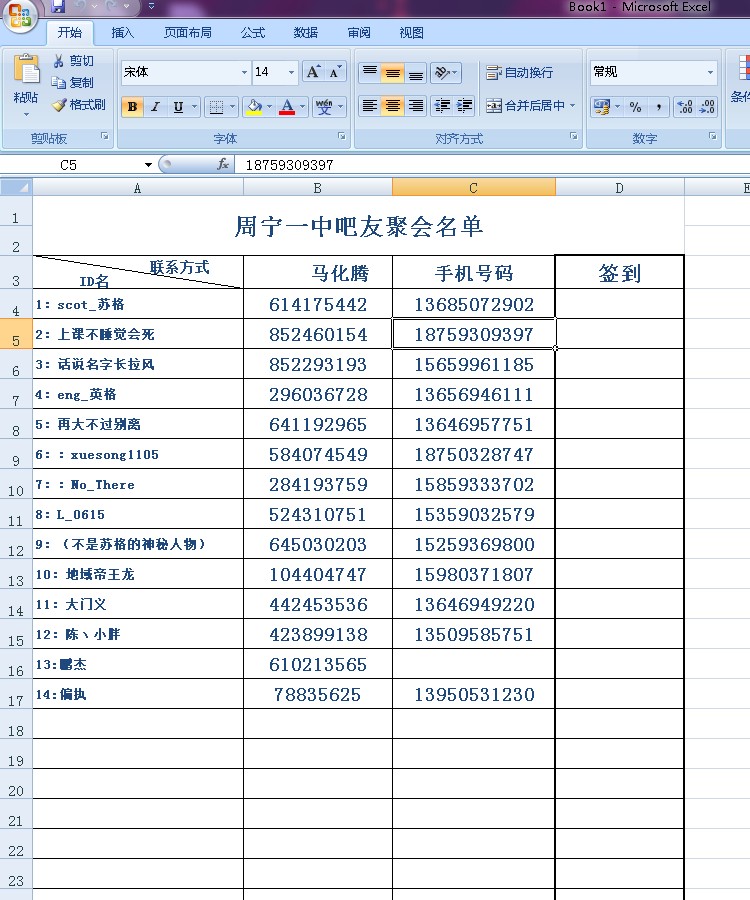Toggle Italic formatting
Screen dimensions: 750x900
155,107
